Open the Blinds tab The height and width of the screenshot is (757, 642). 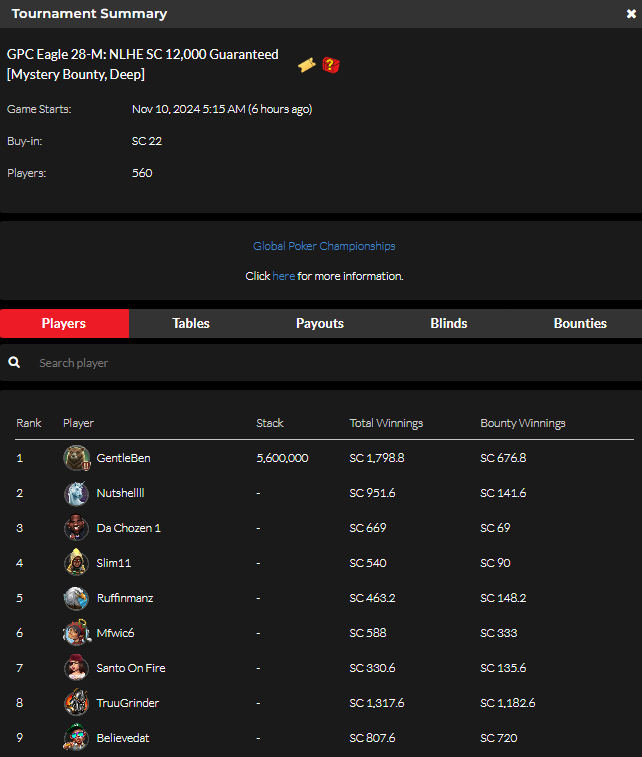point(449,323)
